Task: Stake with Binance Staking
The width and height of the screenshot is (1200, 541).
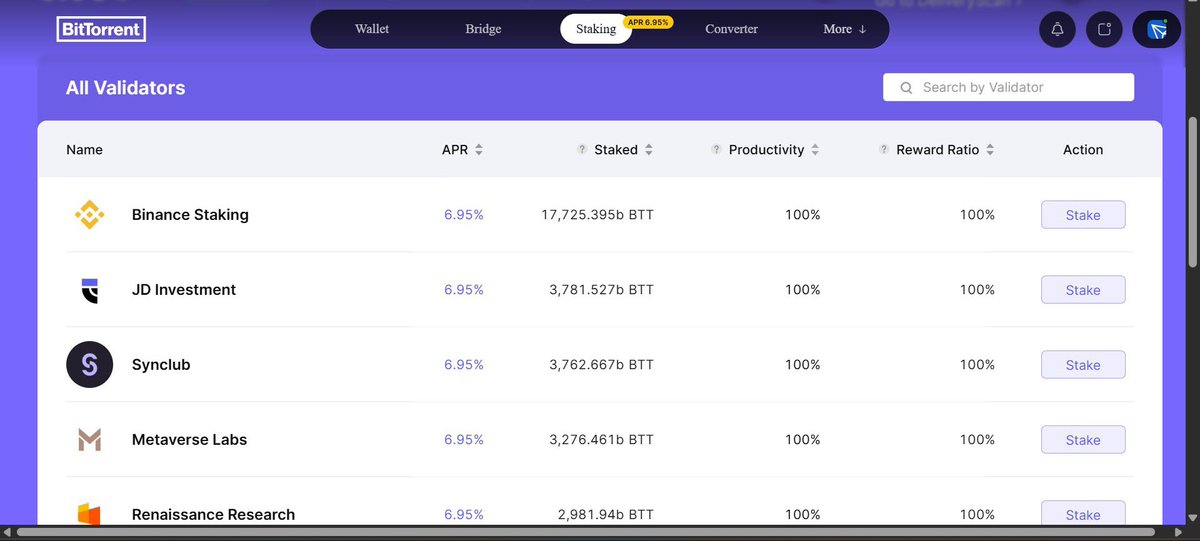Action: point(1083,215)
